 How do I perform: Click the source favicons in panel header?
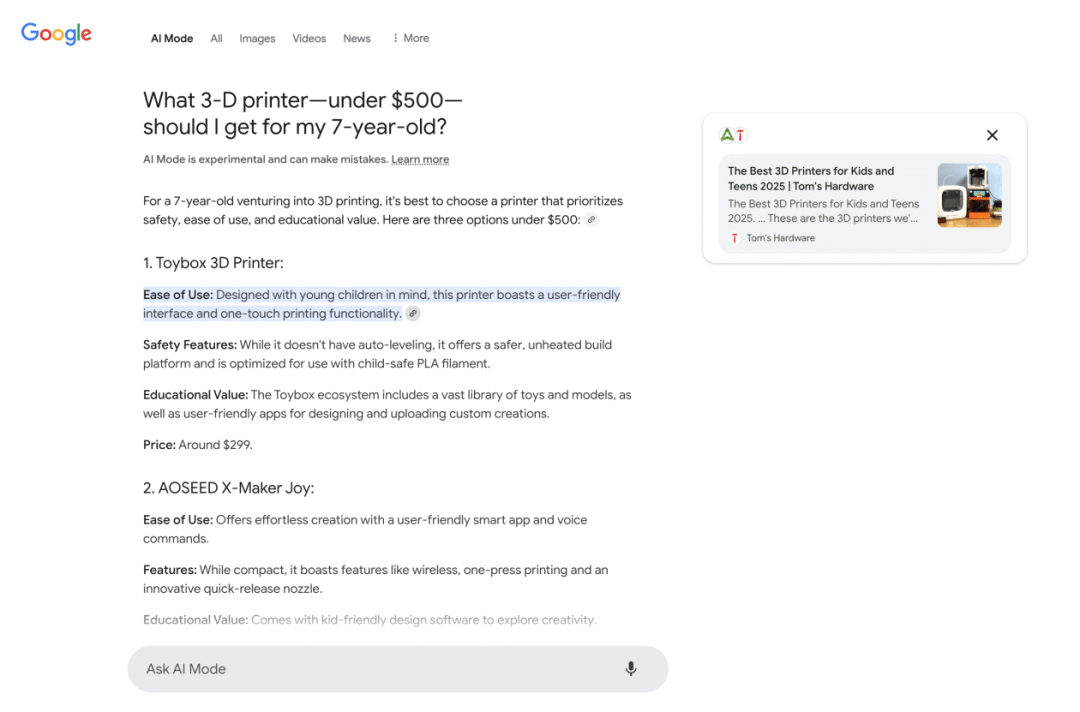click(x=733, y=135)
